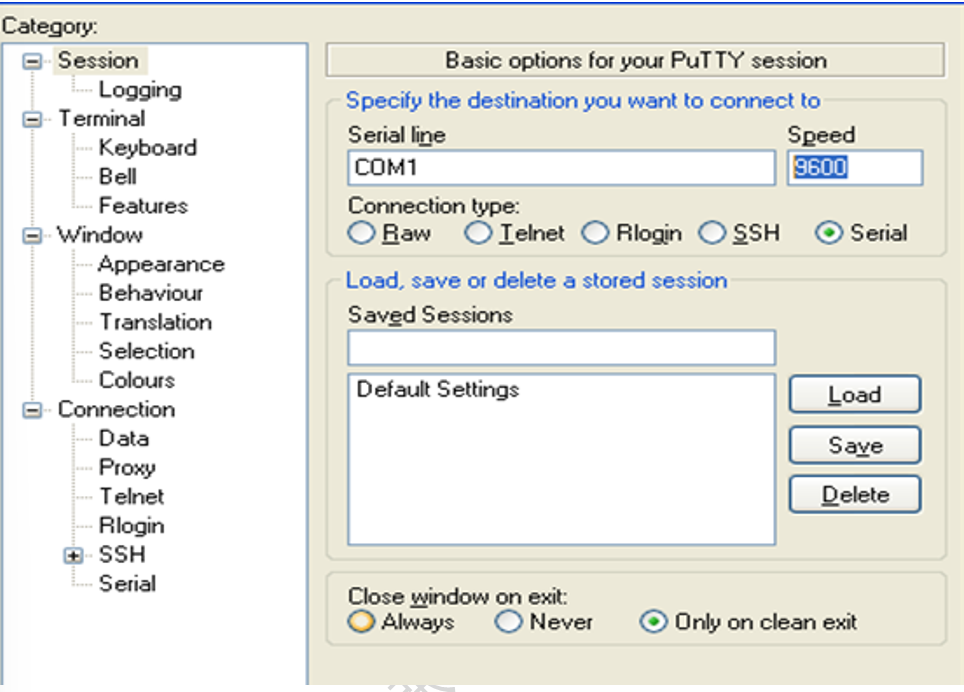Click the Load session button
The image size is (964, 692).
click(855, 394)
